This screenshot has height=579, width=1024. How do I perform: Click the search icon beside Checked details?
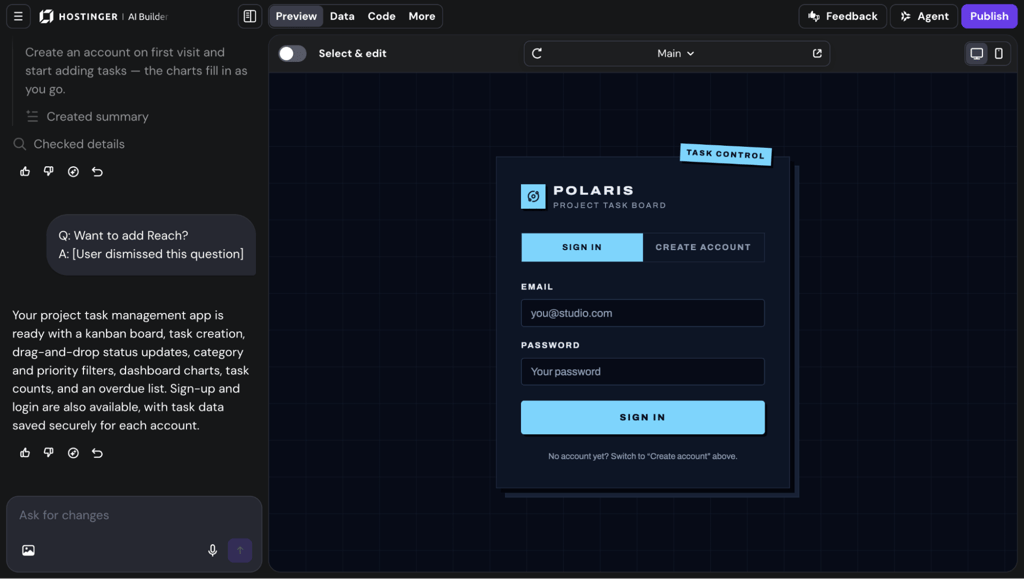pos(20,144)
